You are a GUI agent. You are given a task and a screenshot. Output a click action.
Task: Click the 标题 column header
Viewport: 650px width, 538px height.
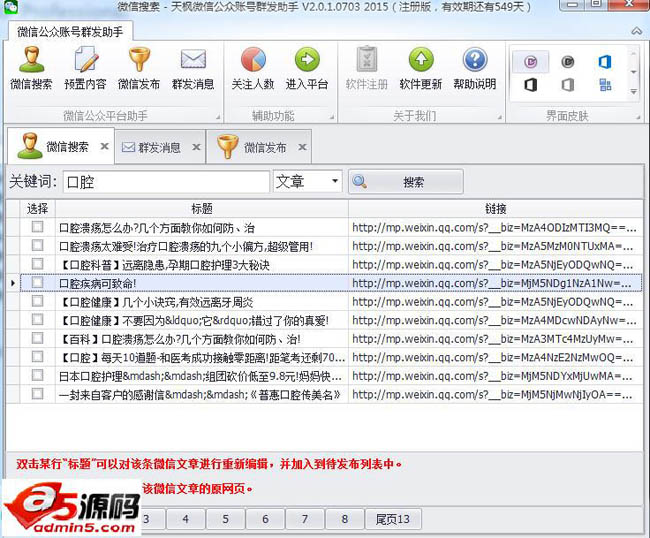(x=202, y=208)
